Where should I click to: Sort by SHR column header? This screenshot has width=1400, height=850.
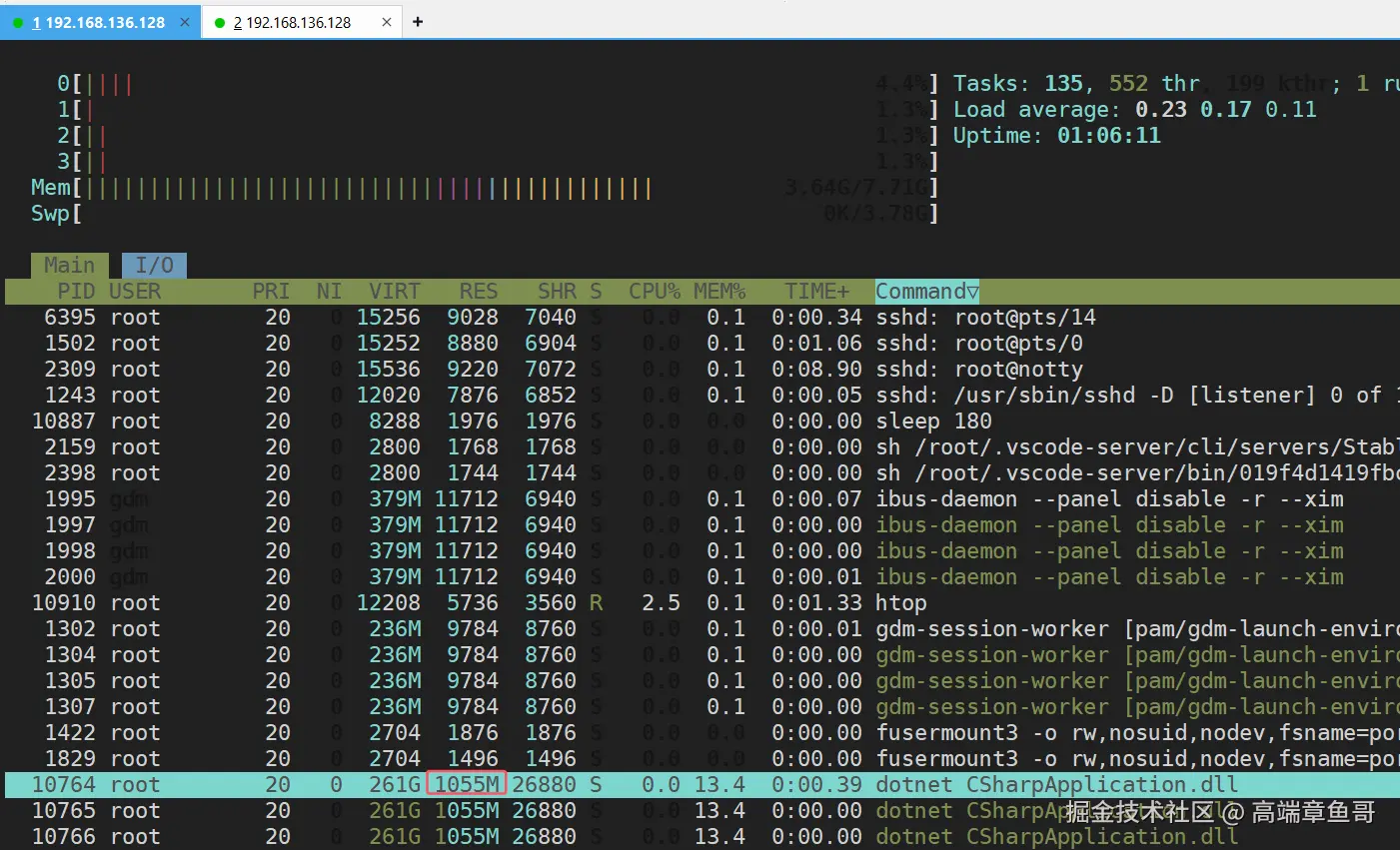[557, 292]
